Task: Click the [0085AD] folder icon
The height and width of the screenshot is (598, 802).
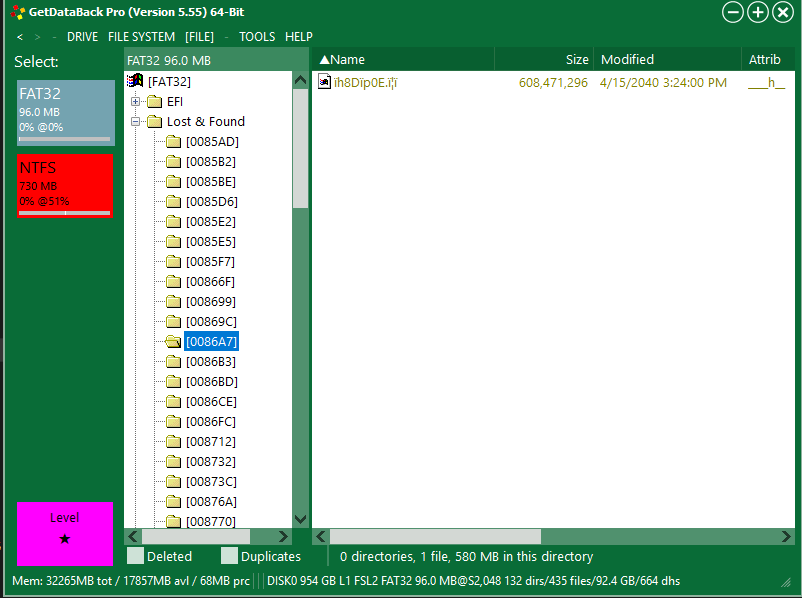Action: [x=173, y=141]
